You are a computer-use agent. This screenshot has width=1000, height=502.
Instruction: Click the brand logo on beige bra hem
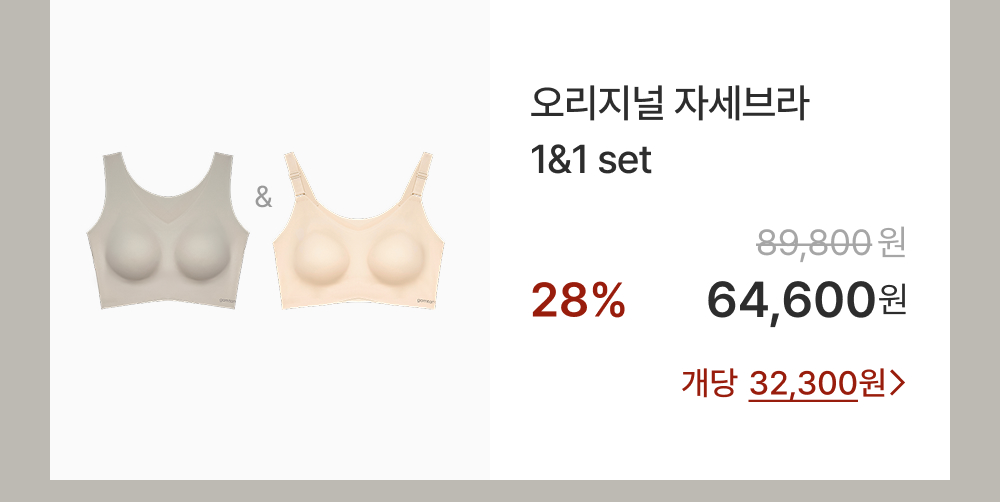(x=425, y=300)
